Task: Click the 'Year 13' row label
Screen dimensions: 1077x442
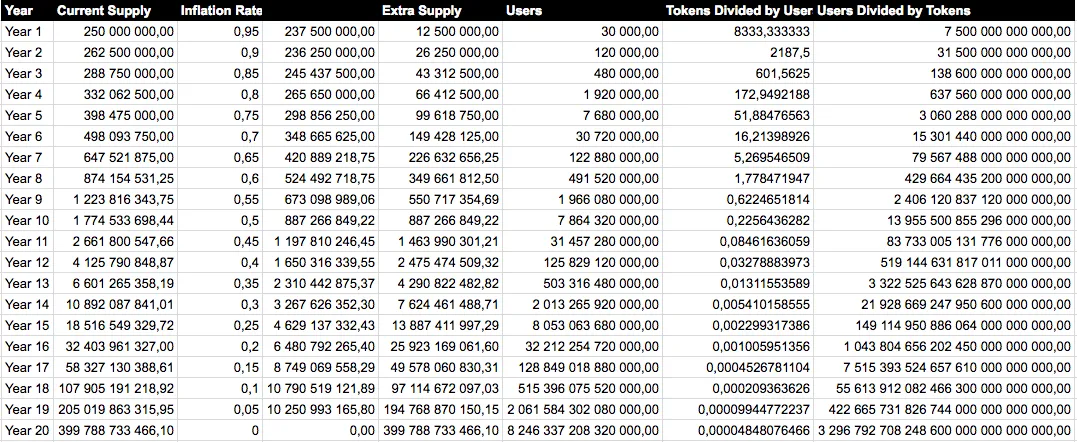Action: click(27, 283)
